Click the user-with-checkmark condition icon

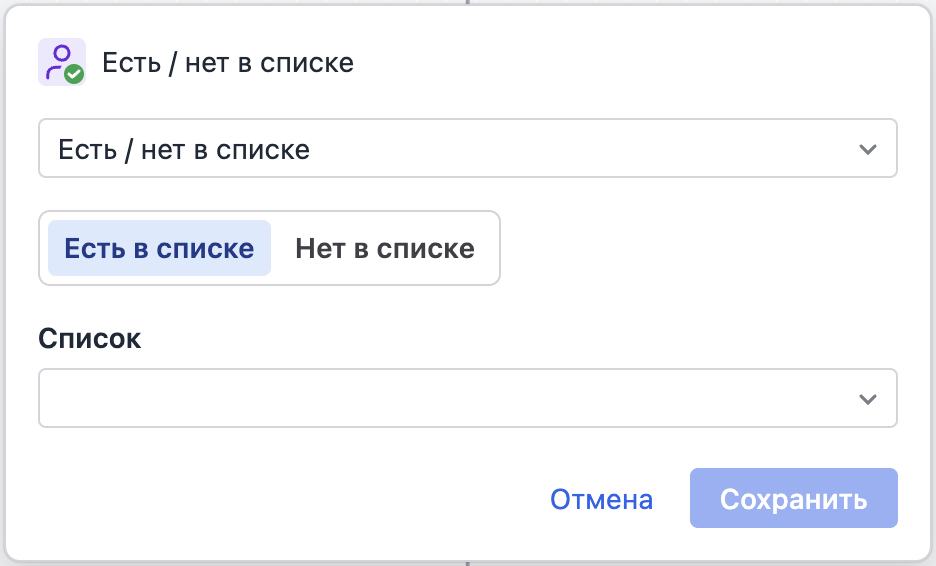pyautogui.click(x=61, y=62)
